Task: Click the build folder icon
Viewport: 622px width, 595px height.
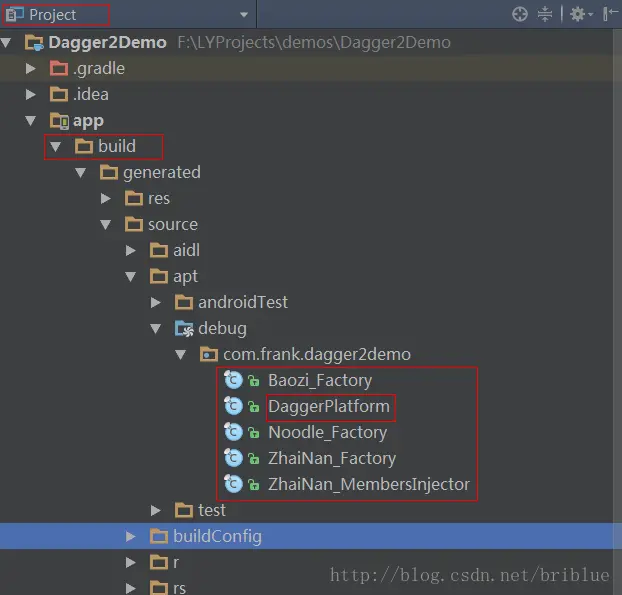Action: (x=84, y=146)
